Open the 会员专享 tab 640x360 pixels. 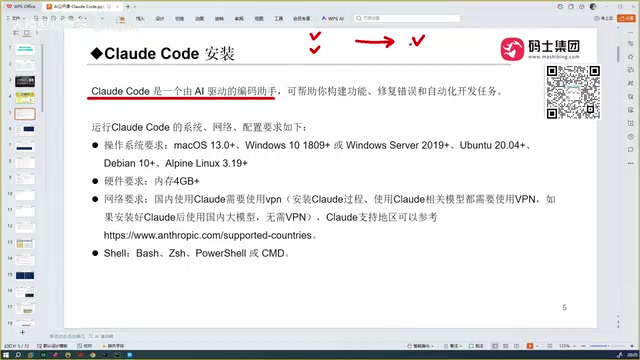point(302,19)
